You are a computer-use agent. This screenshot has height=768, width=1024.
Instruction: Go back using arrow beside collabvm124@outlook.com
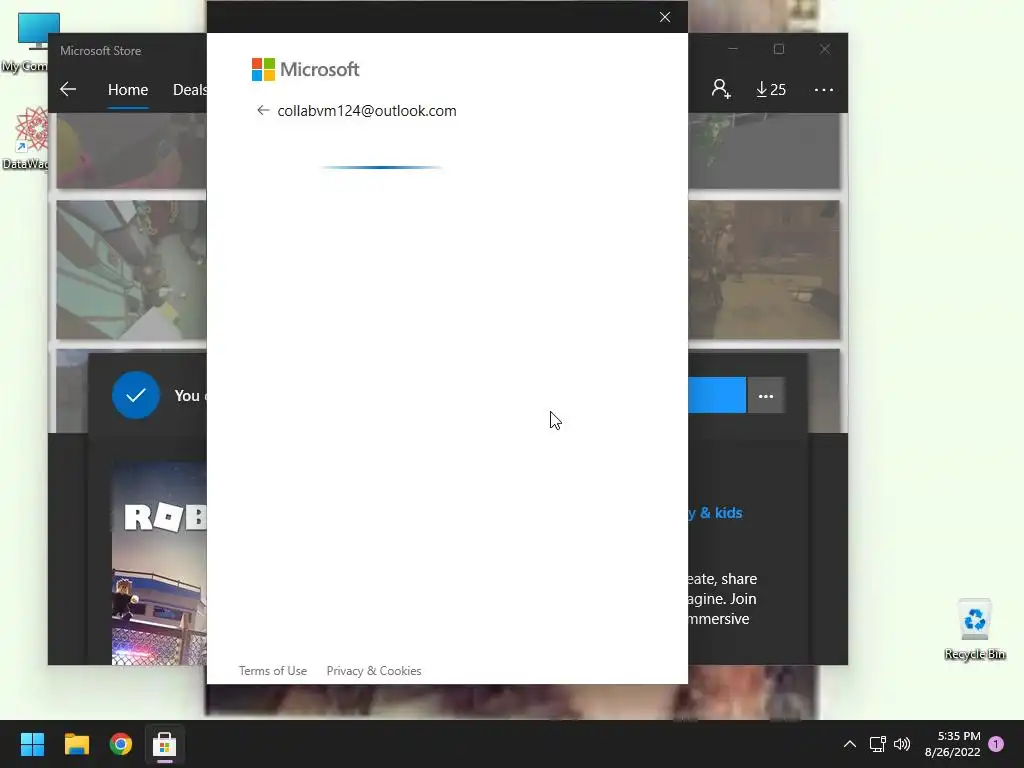[x=263, y=110]
